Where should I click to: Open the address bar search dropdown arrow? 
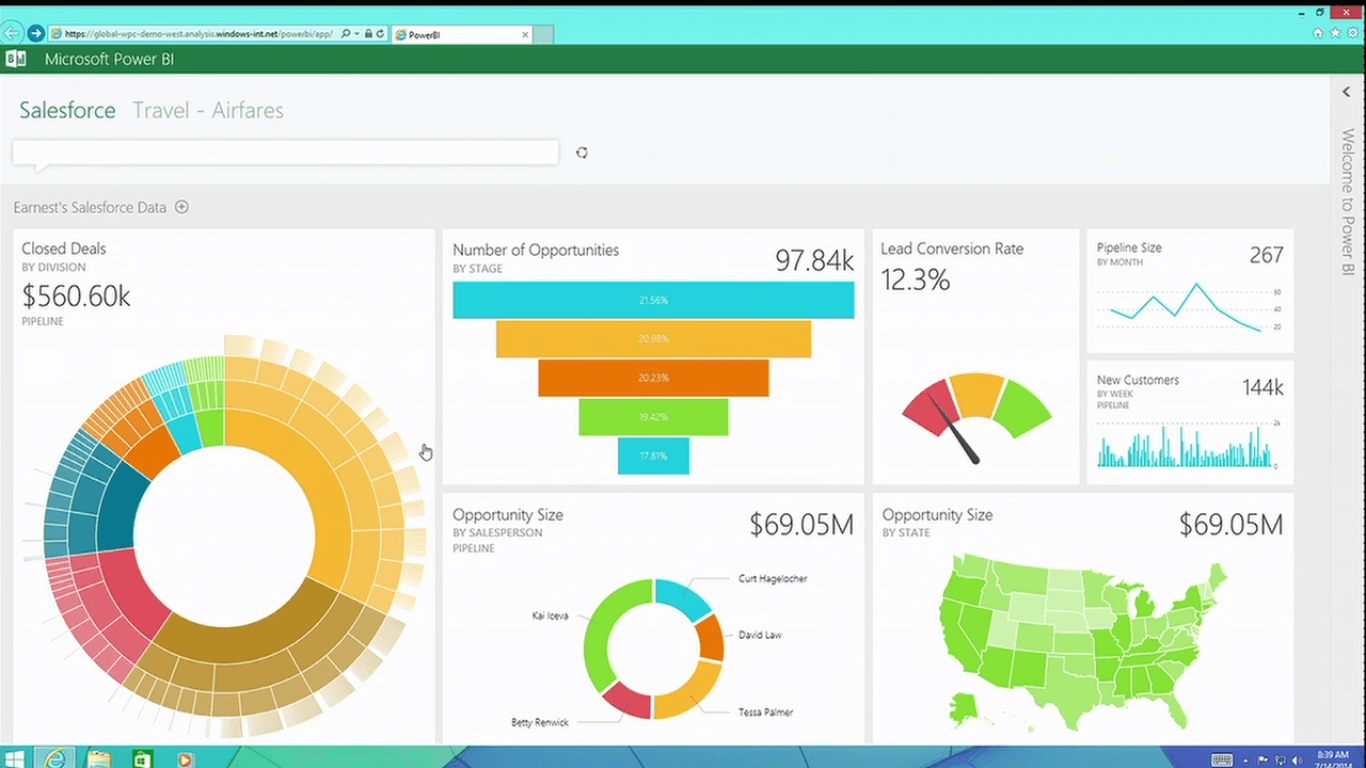click(357, 34)
